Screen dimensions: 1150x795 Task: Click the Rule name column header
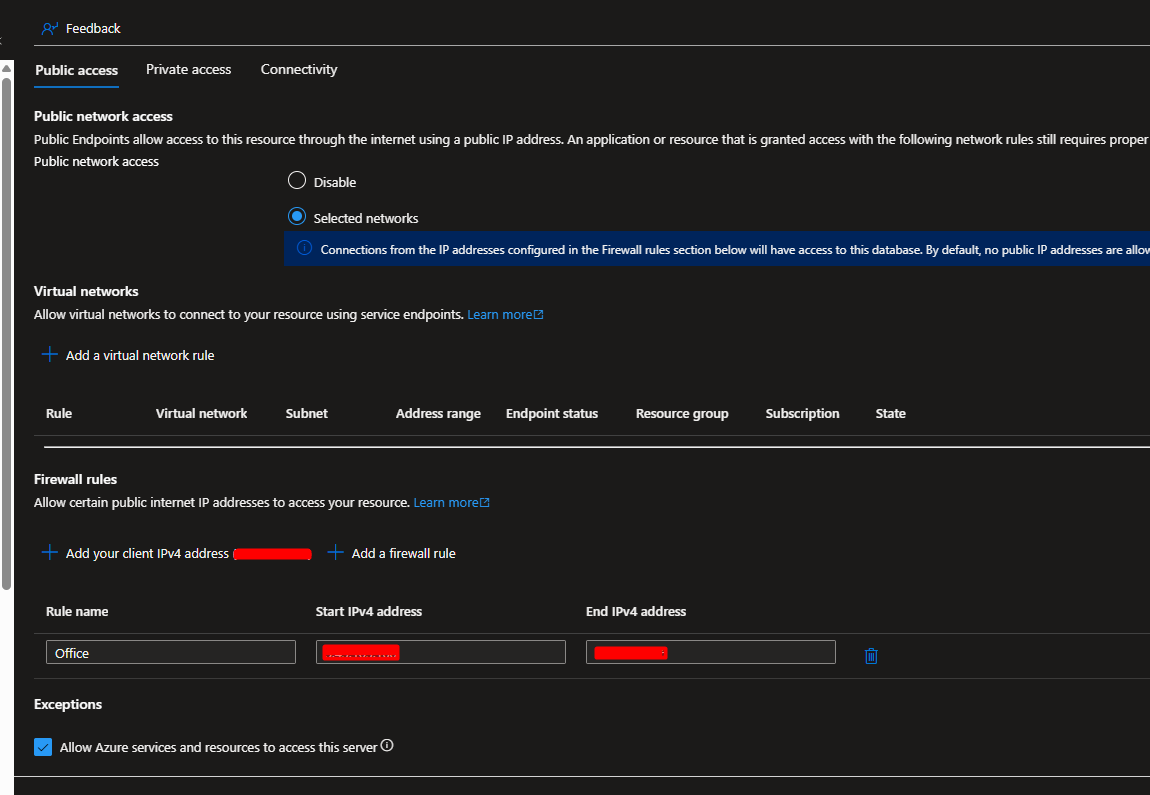(x=77, y=612)
